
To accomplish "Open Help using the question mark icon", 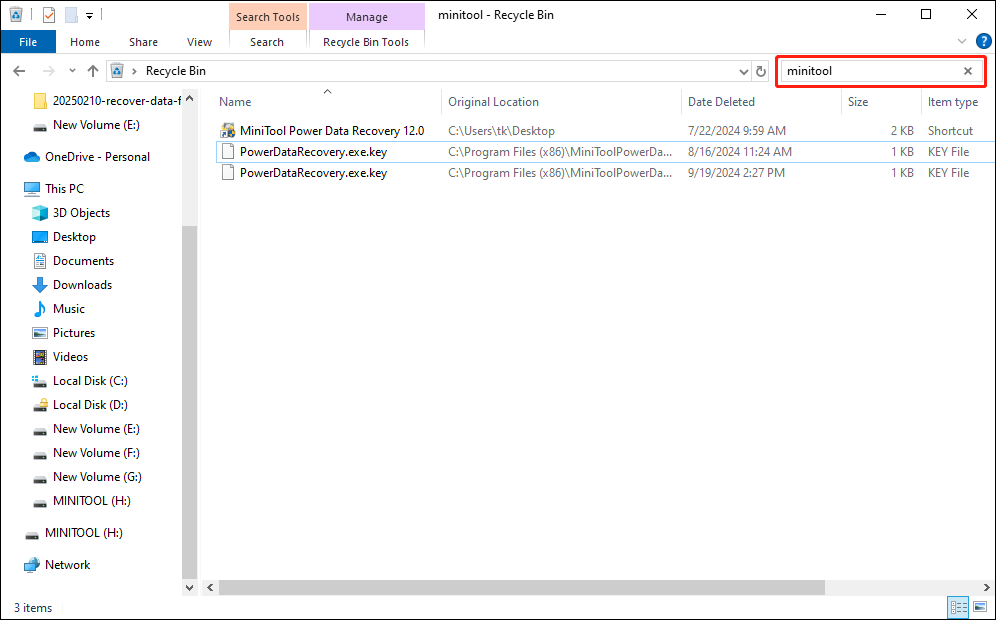I will (984, 41).
